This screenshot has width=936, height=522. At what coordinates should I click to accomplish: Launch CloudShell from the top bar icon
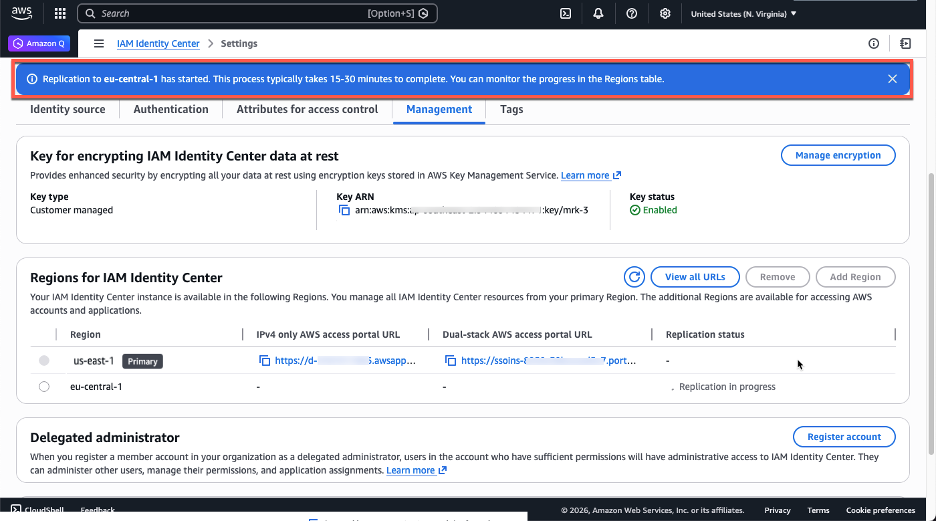pyautogui.click(x=565, y=14)
